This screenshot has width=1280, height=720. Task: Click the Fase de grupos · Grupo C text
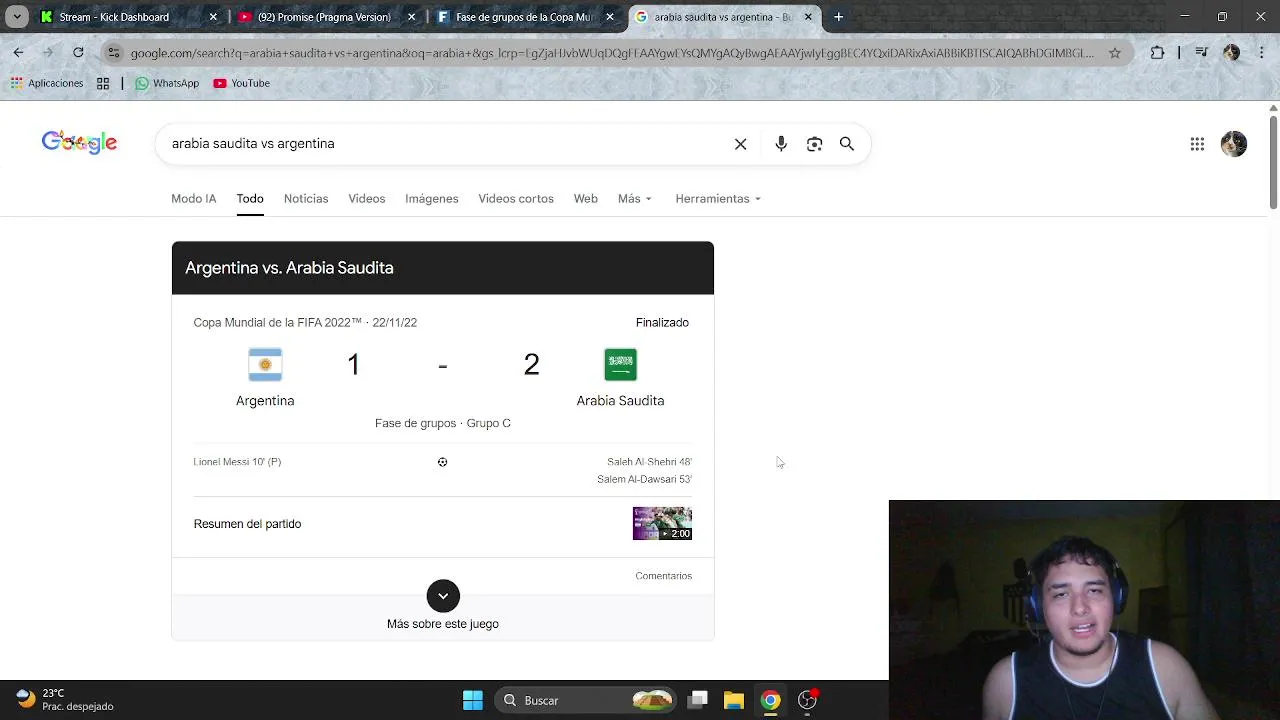click(443, 423)
